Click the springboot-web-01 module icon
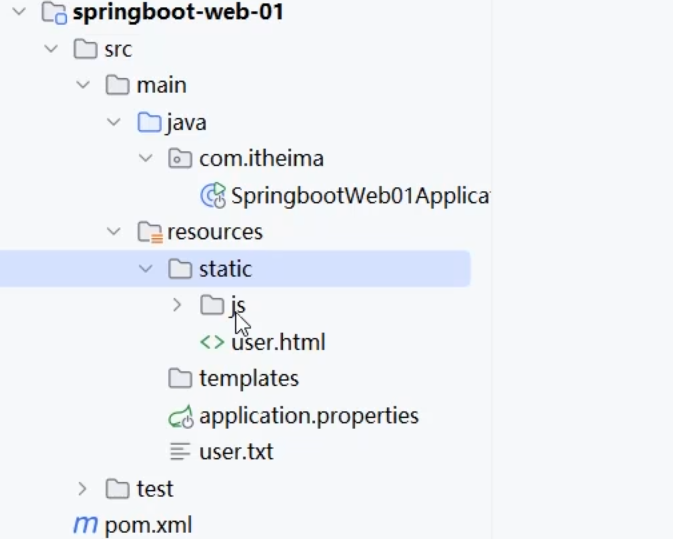The height and width of the screenshot is (539, 673). (x=54, y=13)
